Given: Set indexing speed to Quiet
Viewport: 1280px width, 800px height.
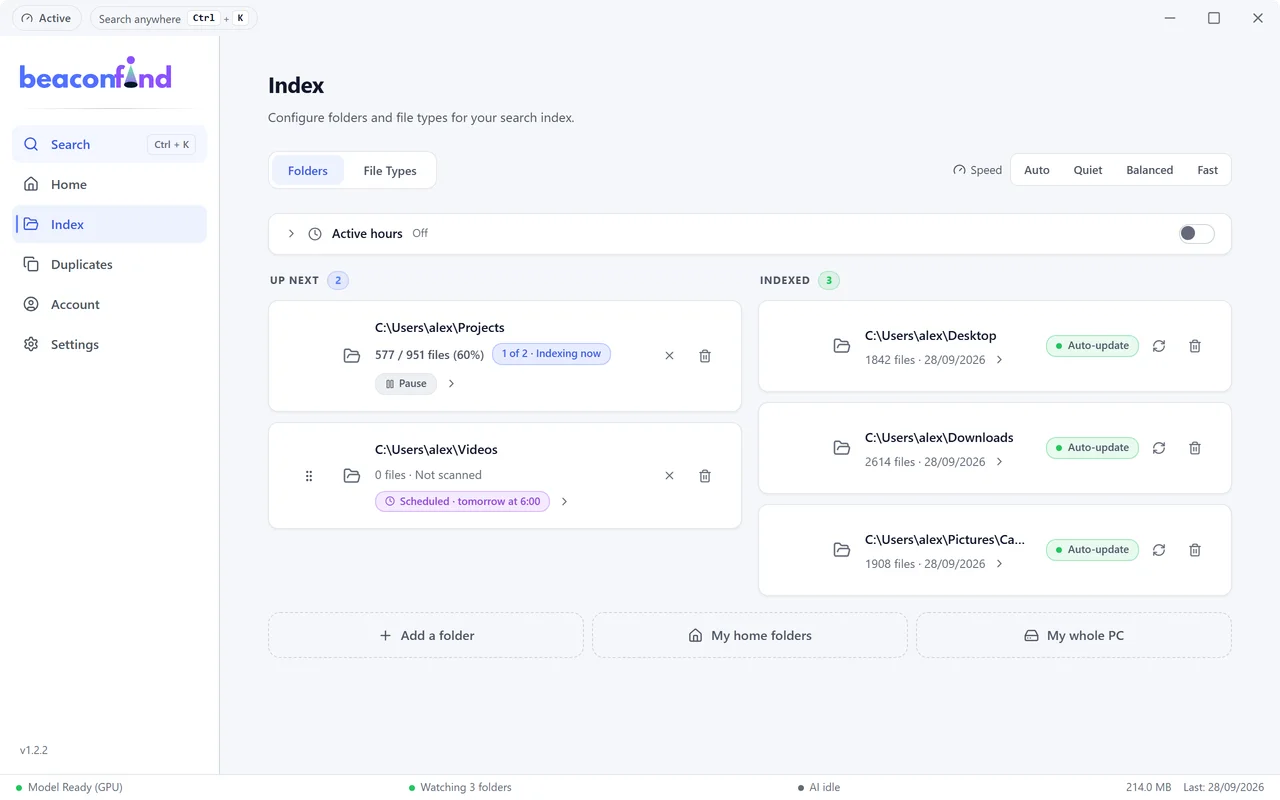Looking at the screenshot, I should (1088, 170).
